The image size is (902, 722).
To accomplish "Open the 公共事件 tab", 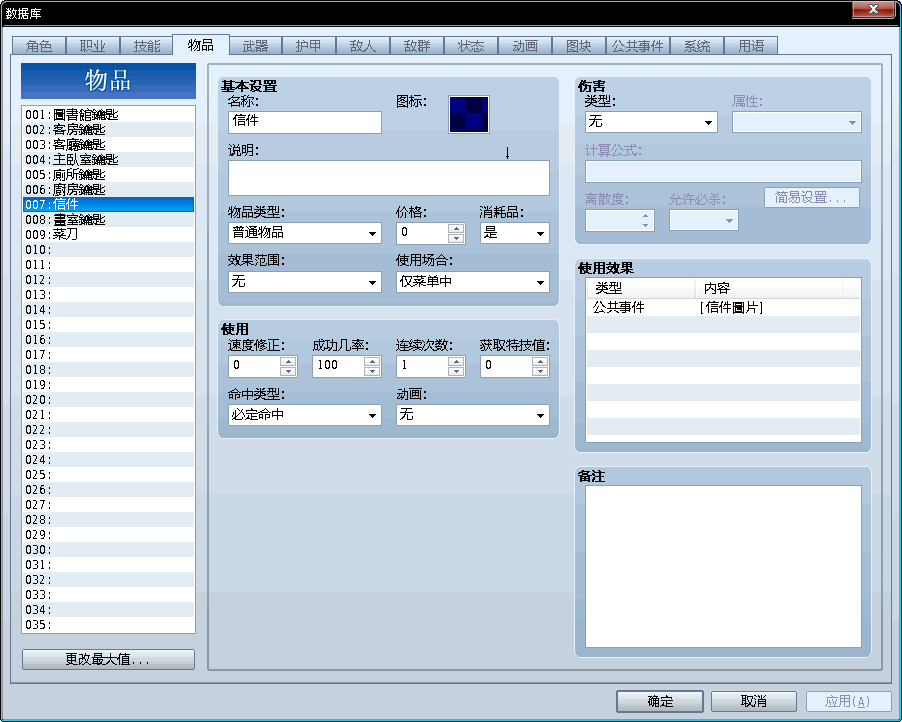I will tap(637, 46).
